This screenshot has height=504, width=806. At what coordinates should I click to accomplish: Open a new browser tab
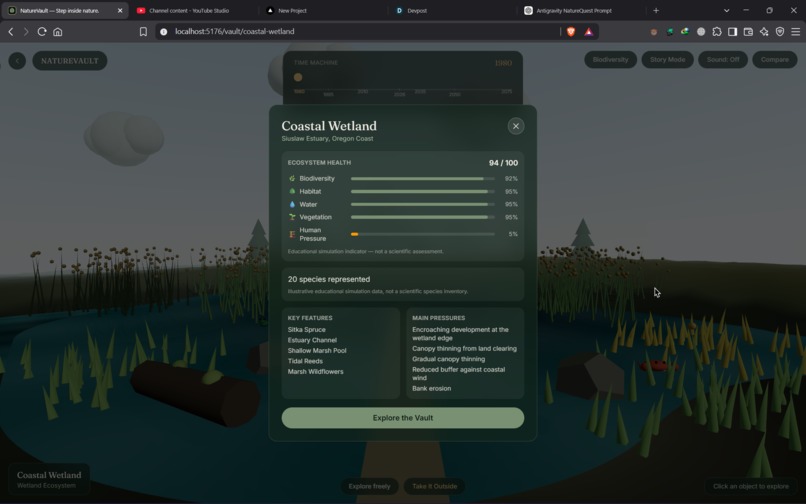tap(656, 10)
